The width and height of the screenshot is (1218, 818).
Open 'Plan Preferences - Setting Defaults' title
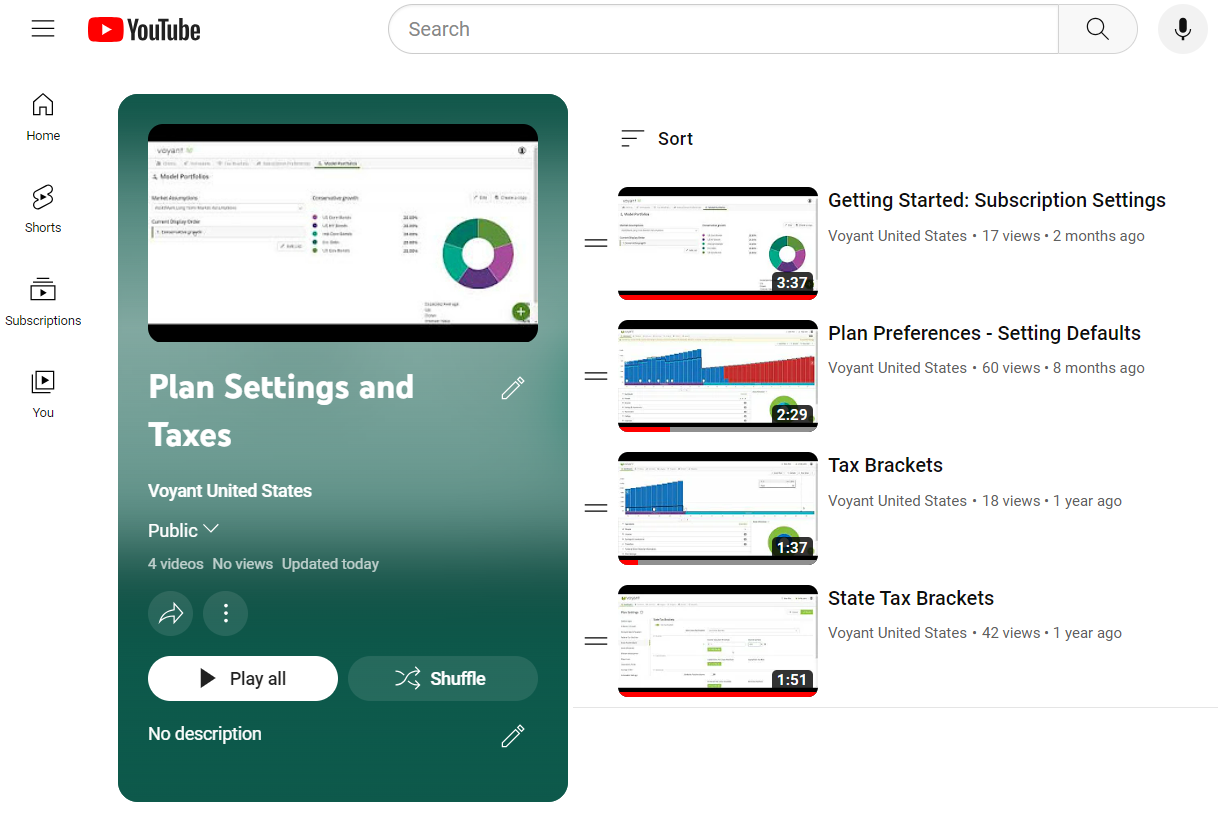tap(984, 333)
